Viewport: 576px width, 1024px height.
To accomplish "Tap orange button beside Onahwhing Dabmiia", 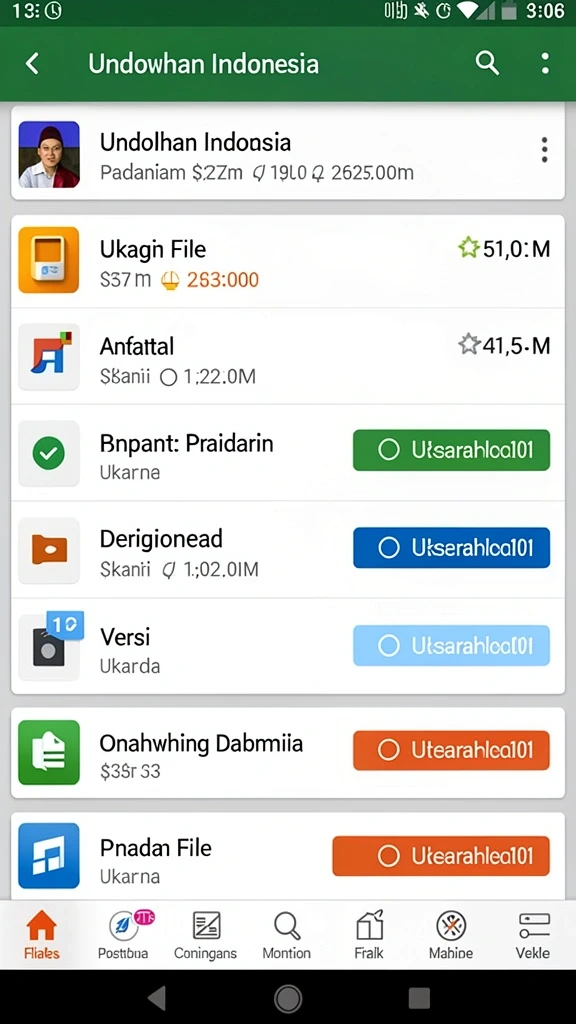I will [451, 750].
